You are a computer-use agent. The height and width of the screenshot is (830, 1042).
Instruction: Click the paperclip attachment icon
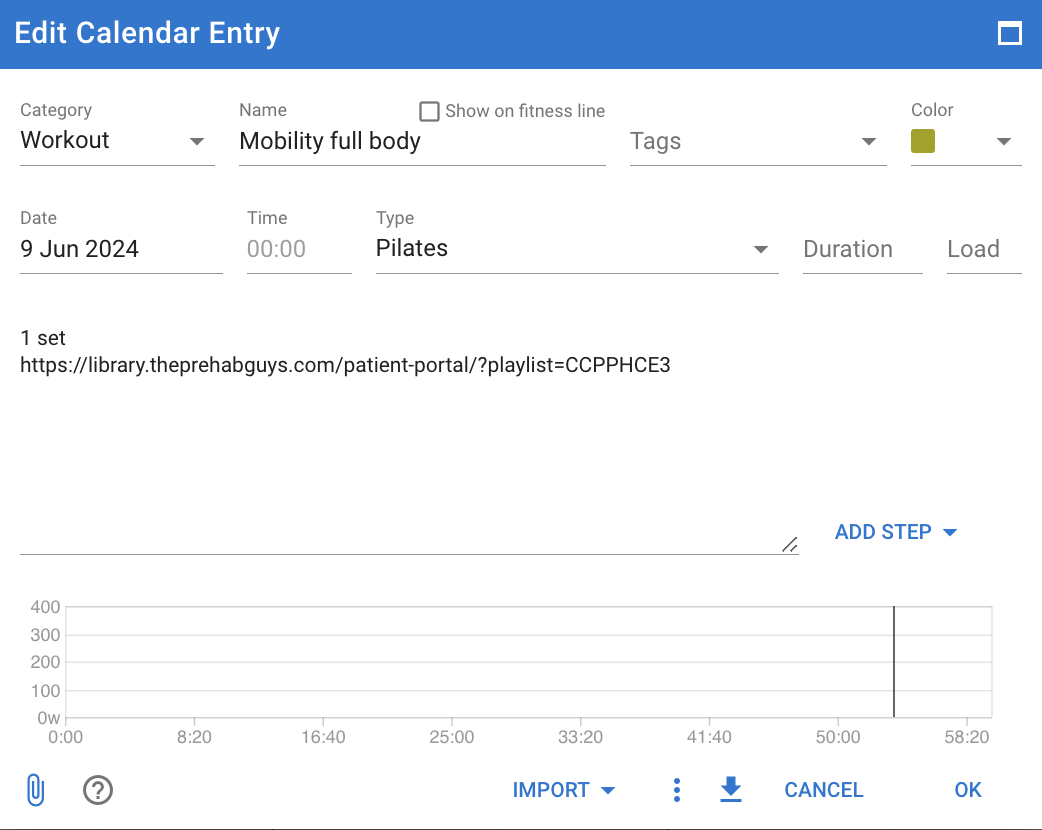pos(35,790)
